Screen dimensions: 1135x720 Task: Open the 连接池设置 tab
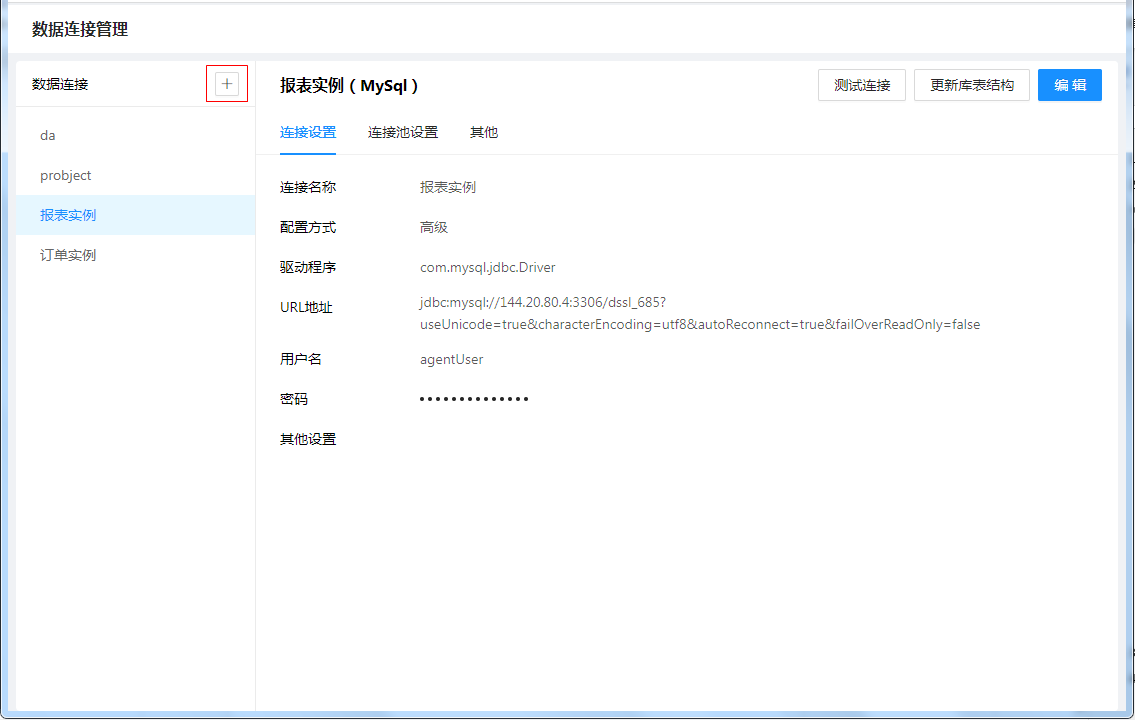[x=403, y=132]
